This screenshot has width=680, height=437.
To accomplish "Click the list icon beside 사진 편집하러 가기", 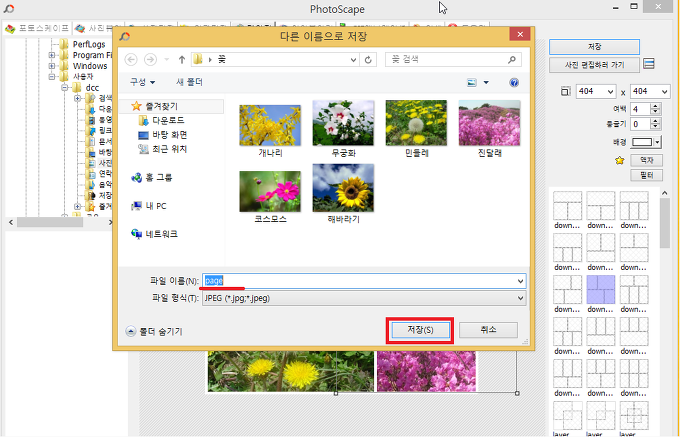I will [x=649, y=64].
